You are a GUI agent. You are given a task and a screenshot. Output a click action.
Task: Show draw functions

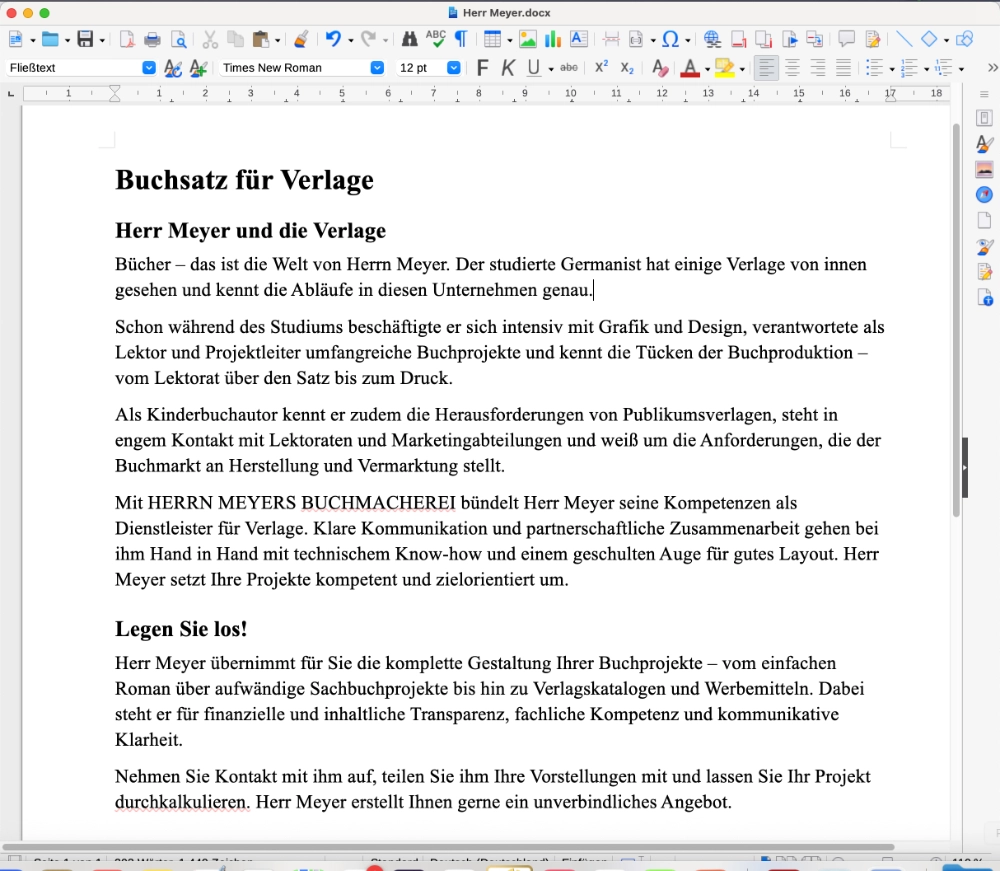click(964, 40)
